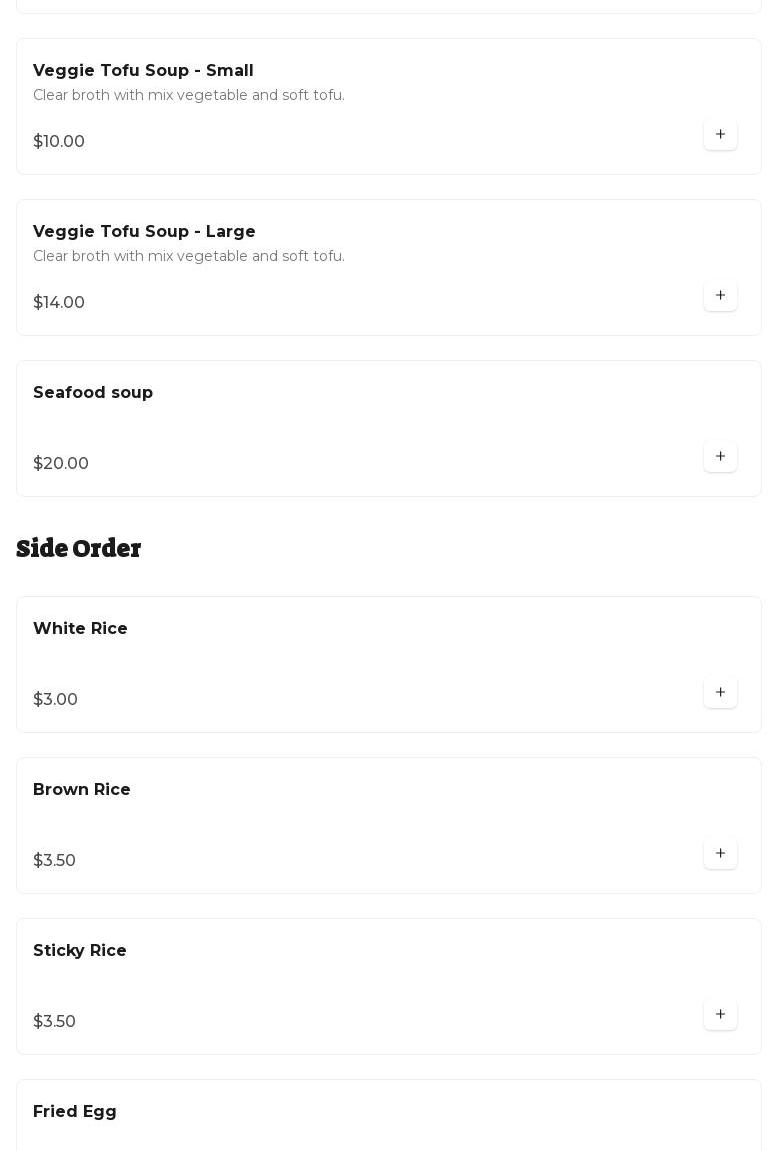778x1151 pixels.
Task: Click the $20.00 Seafood soup price
Action: pos(61,464)
